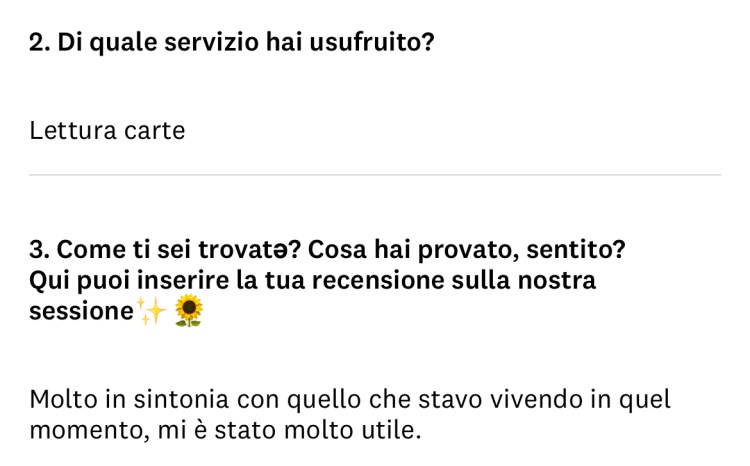Select the "Lettura carte" answer
The width and height of the screenshot is (750, 466).
coord(107,131)
